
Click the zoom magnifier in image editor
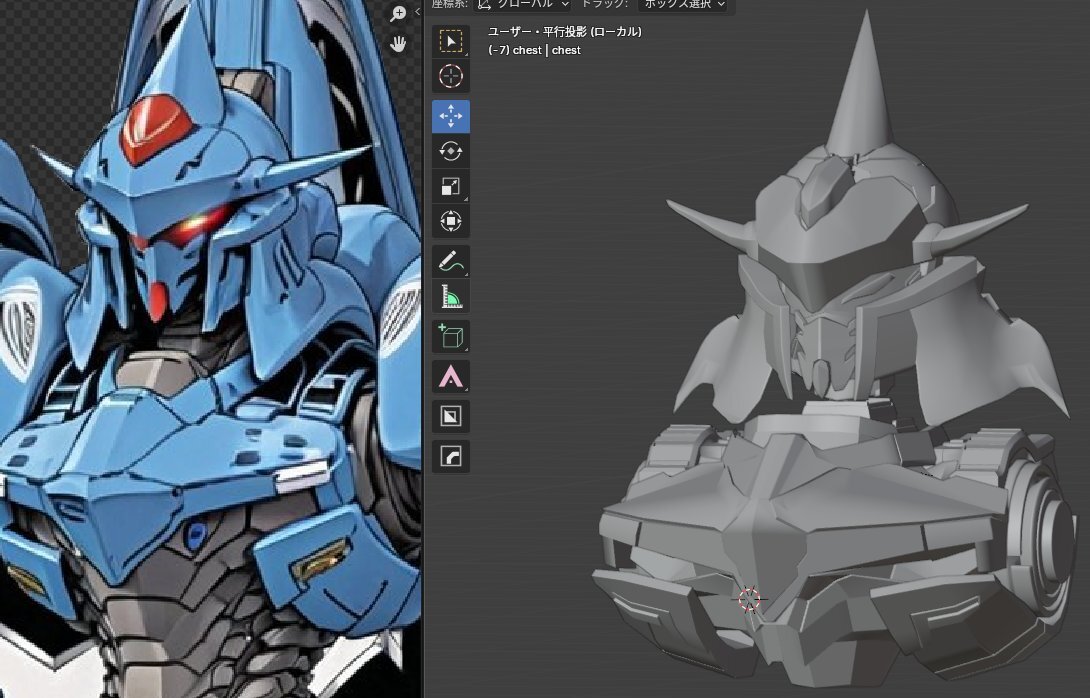[398, 13]
